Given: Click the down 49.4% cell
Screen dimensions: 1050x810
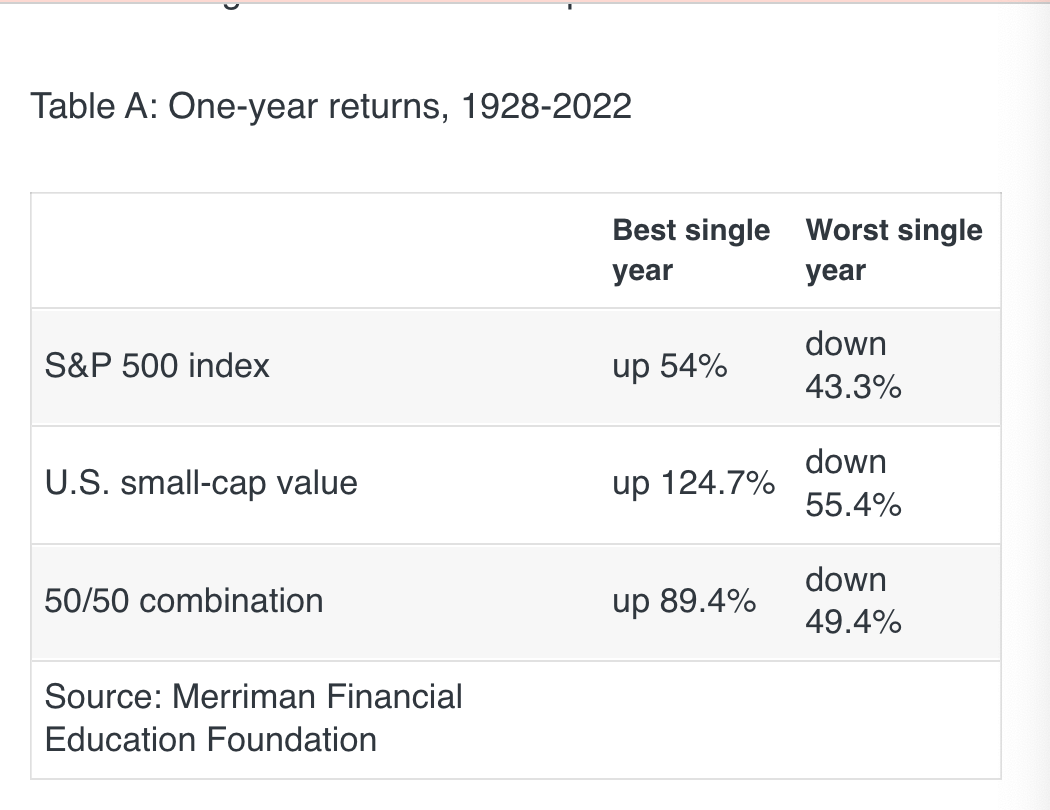Looking at the screenshot, I should [x=853, y=600].
